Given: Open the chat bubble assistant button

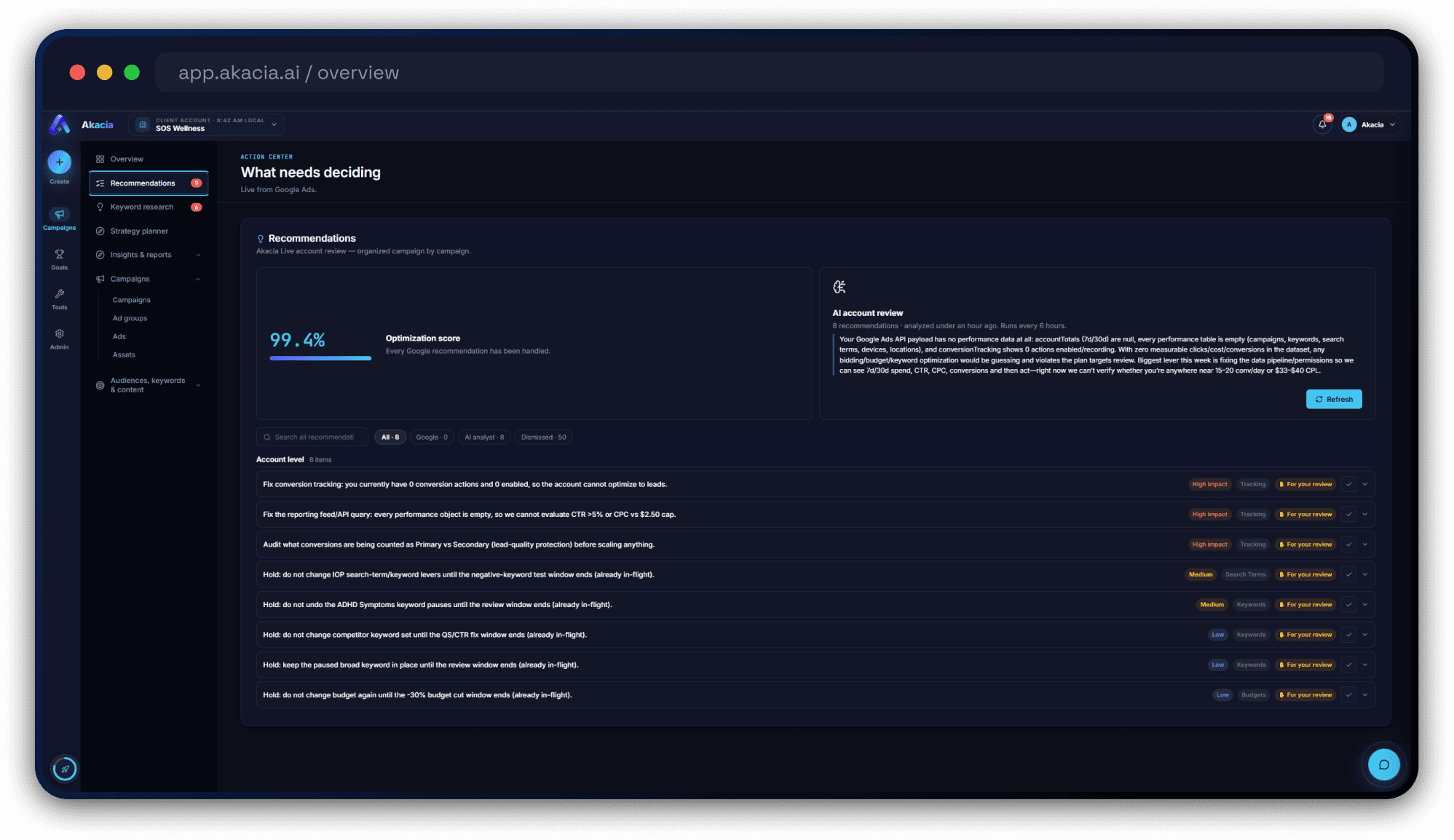Looking at the screenshot, I should click(1383, 764).
